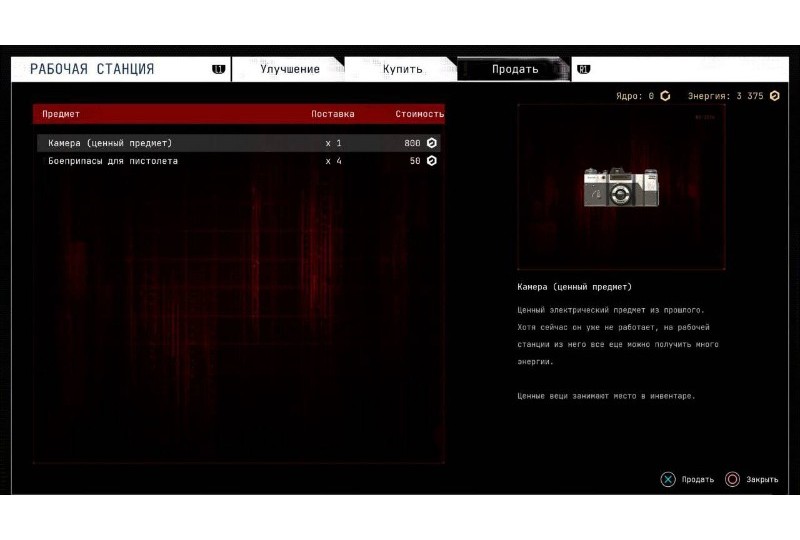Select the Продать tab
Screen dimensions: 800x540
515,69
